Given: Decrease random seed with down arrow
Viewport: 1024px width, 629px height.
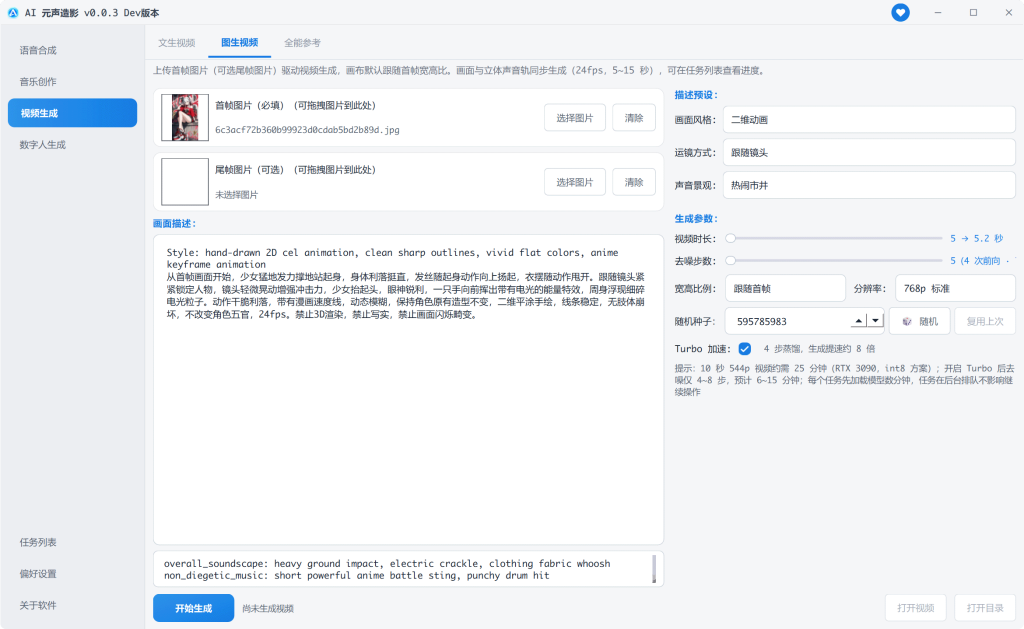Looking at the screenshot, I should pos(875,321).
